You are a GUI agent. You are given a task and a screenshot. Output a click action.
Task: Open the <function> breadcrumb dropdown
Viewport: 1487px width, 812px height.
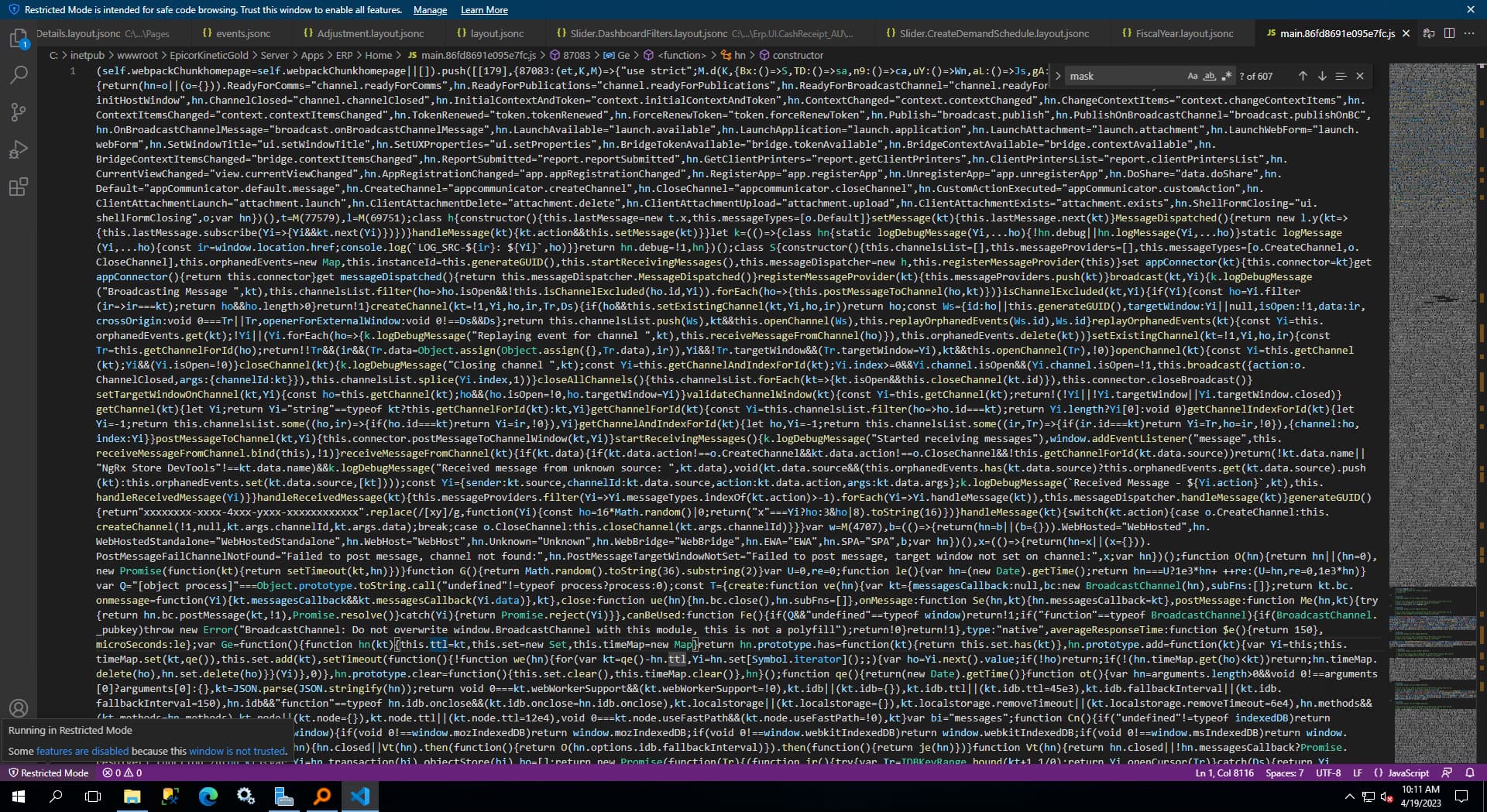[675, 55]
